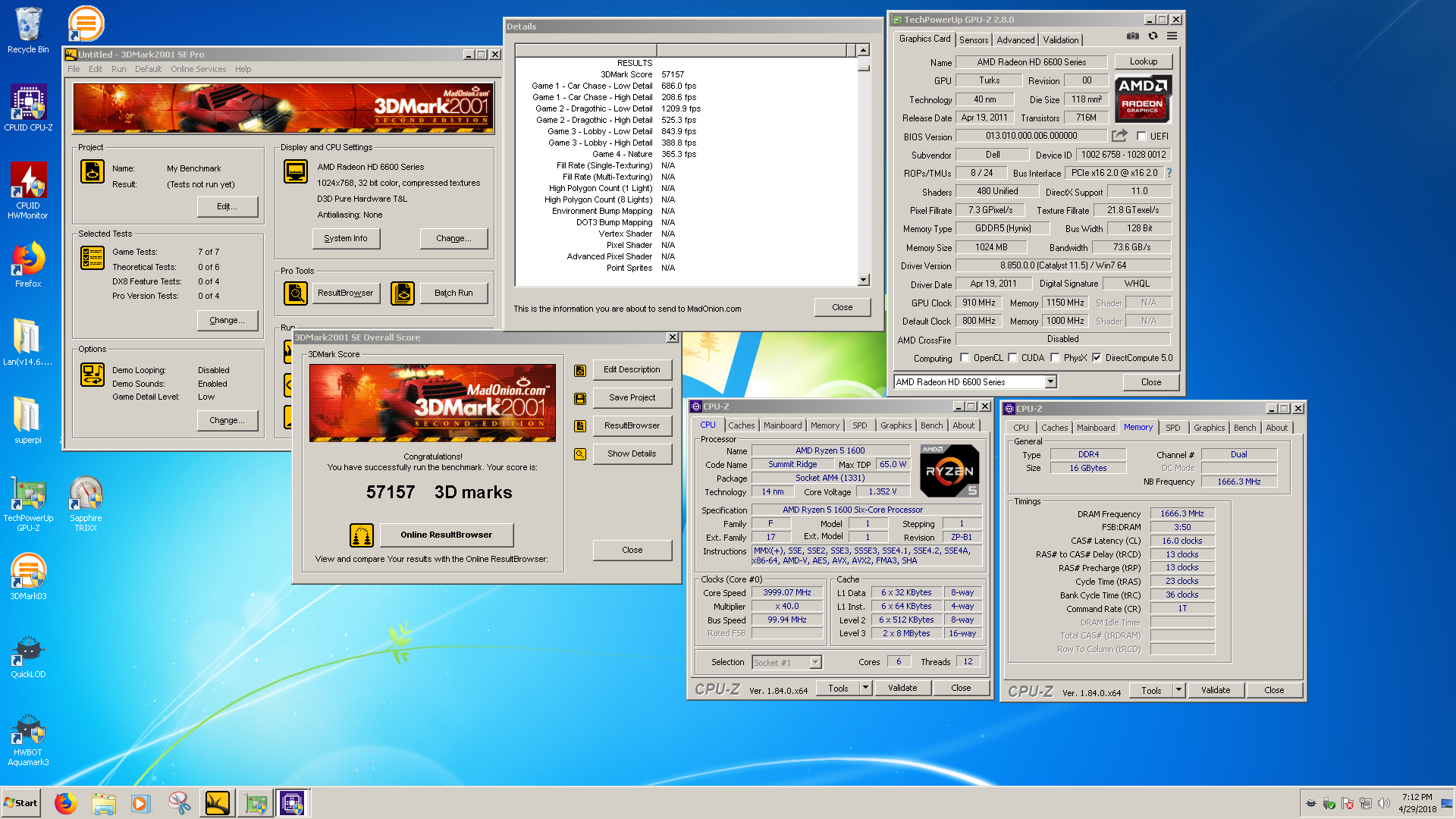Click the Snipping Tool taskbar icon

(180, 803)
